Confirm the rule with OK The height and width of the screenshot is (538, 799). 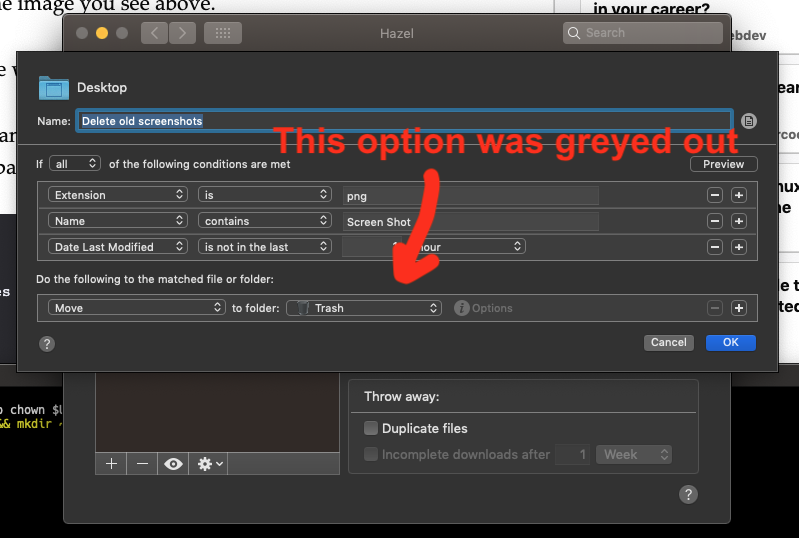[731, 342]
